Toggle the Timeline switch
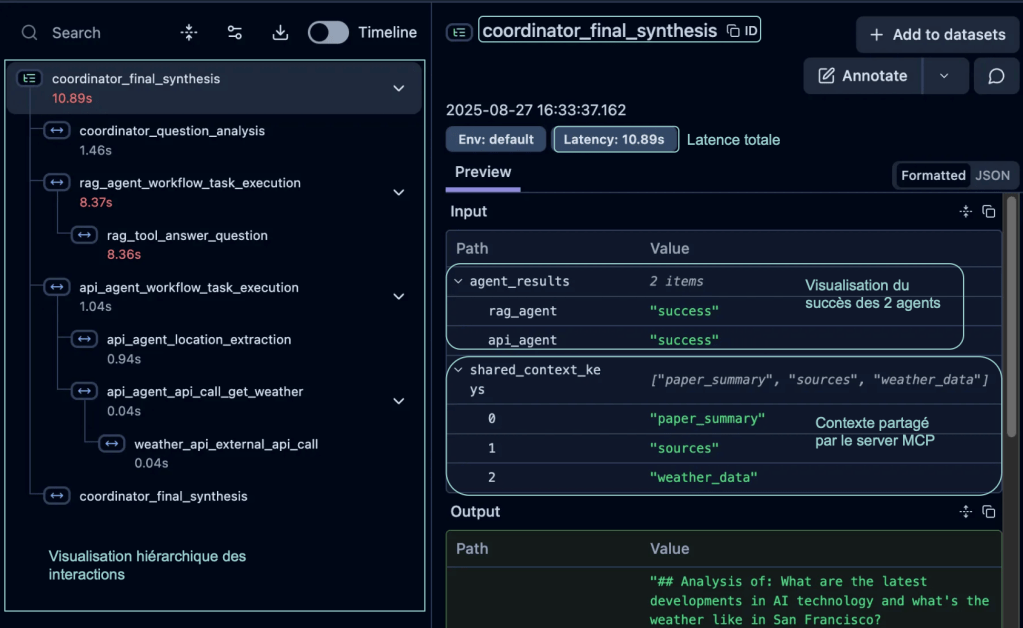1023x628 pixels. point(328,33)
